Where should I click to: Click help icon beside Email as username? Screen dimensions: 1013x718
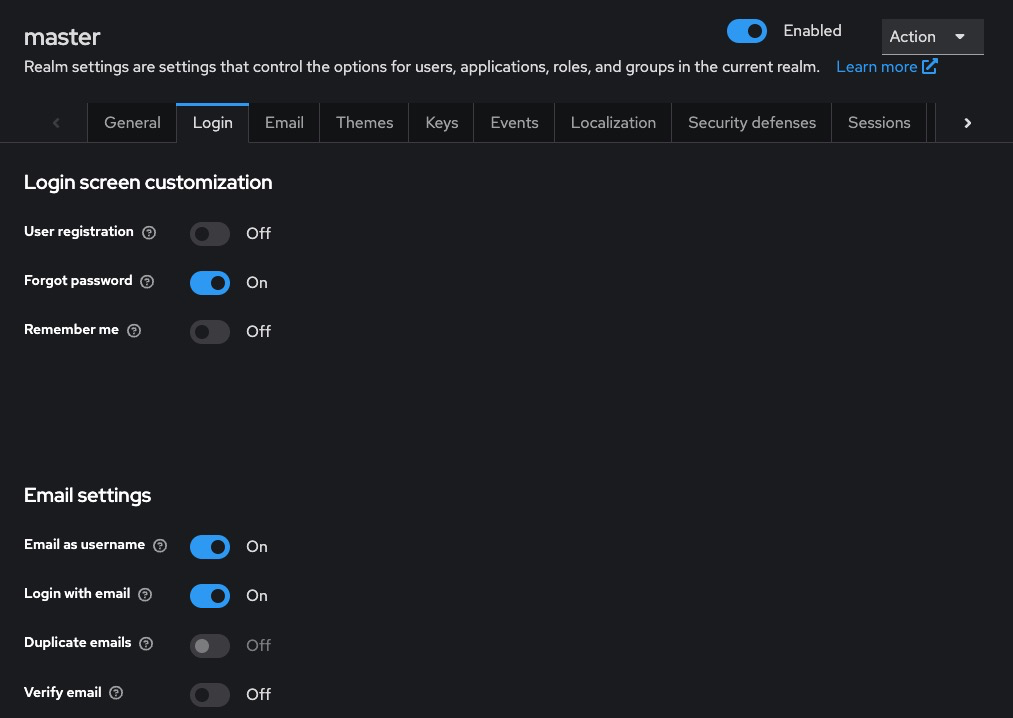(160, 546)
